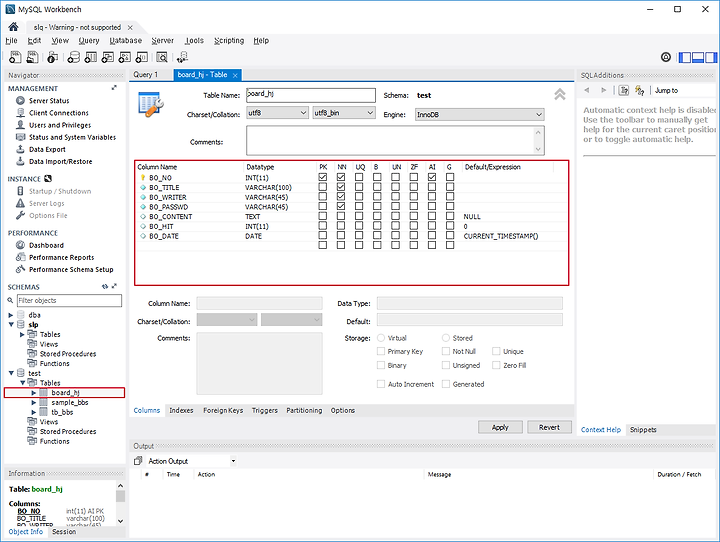
Task: Click the table Comments text area
Action: pyautogui.click(x=395, y=141)
